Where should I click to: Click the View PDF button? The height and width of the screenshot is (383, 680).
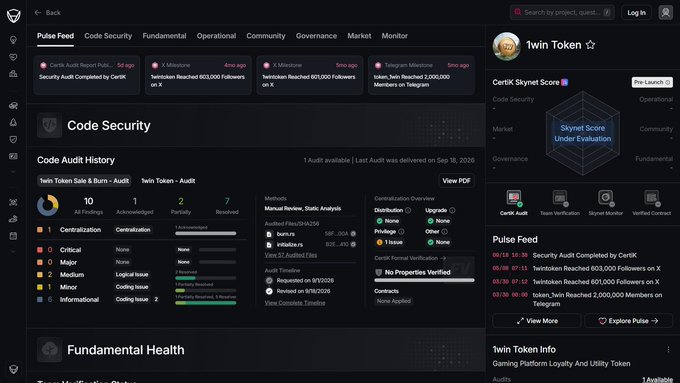coord(456,181)
